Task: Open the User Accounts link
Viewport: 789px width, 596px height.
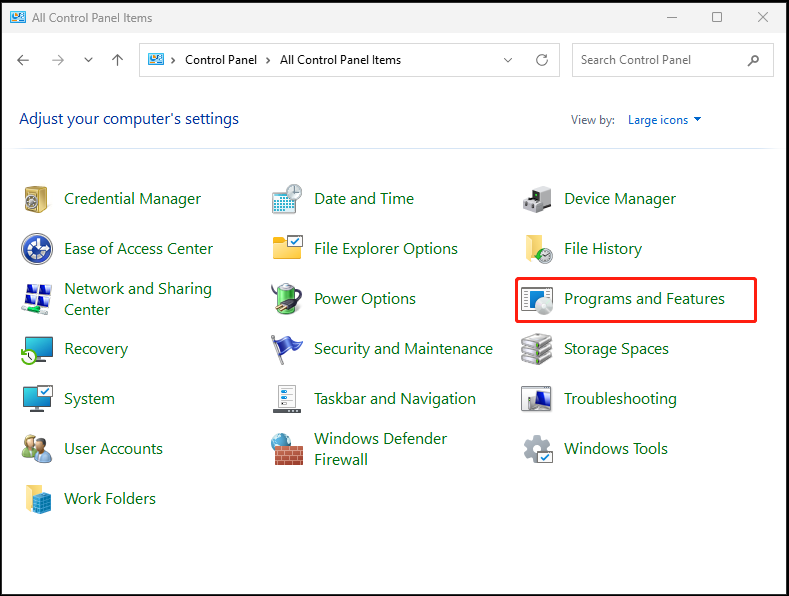Action: (x=113, y=449)
